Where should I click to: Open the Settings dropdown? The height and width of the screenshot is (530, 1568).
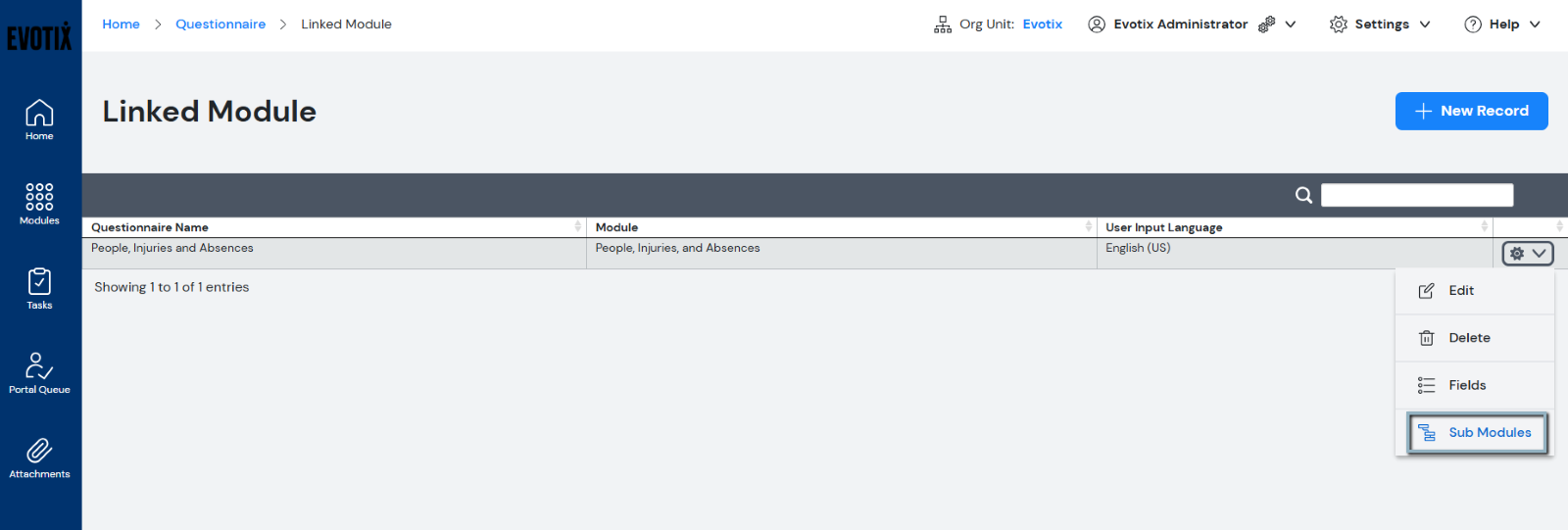point(1380,24)
